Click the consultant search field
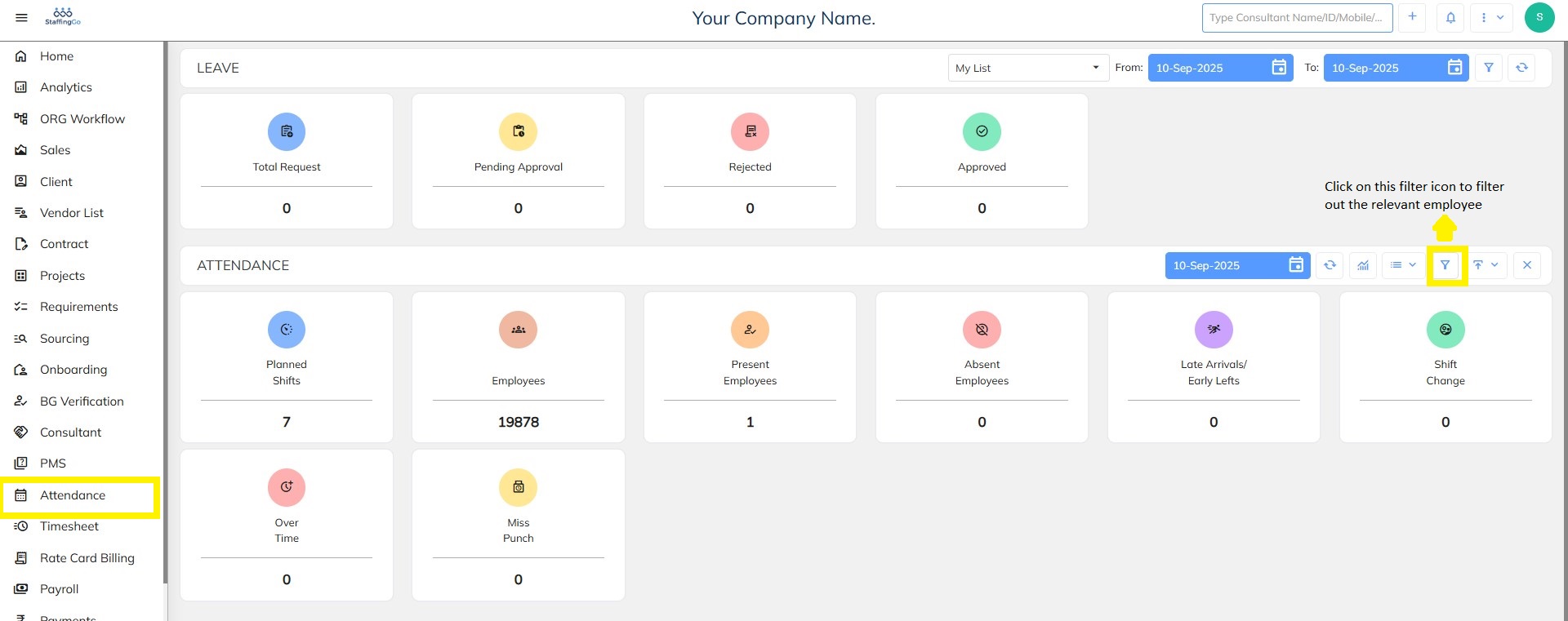The image size is (1568, 621). [1296, 17]
